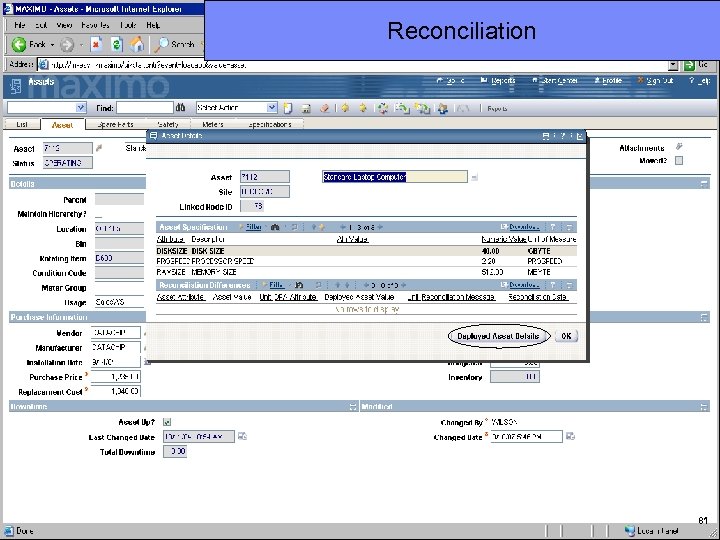Screen dimensions: 720x540
Task: Click the browser Stop icon
Action: point(96,45)
